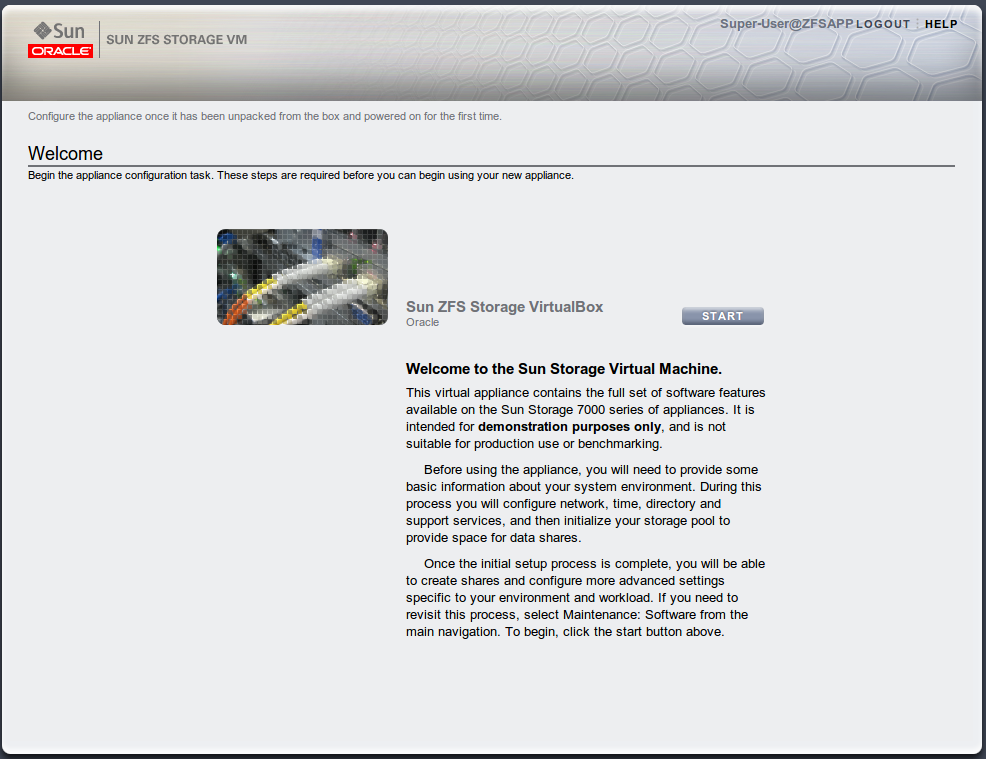Select the blue configuration instruction banner text
The image size is (986, 759).
264,116
